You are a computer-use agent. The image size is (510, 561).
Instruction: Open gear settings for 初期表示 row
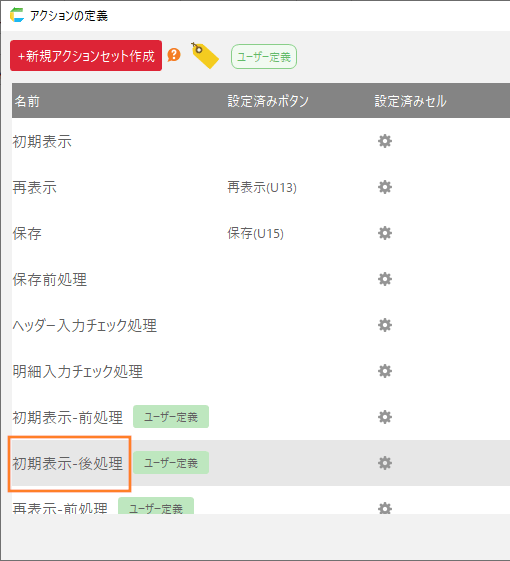(385, 141)
